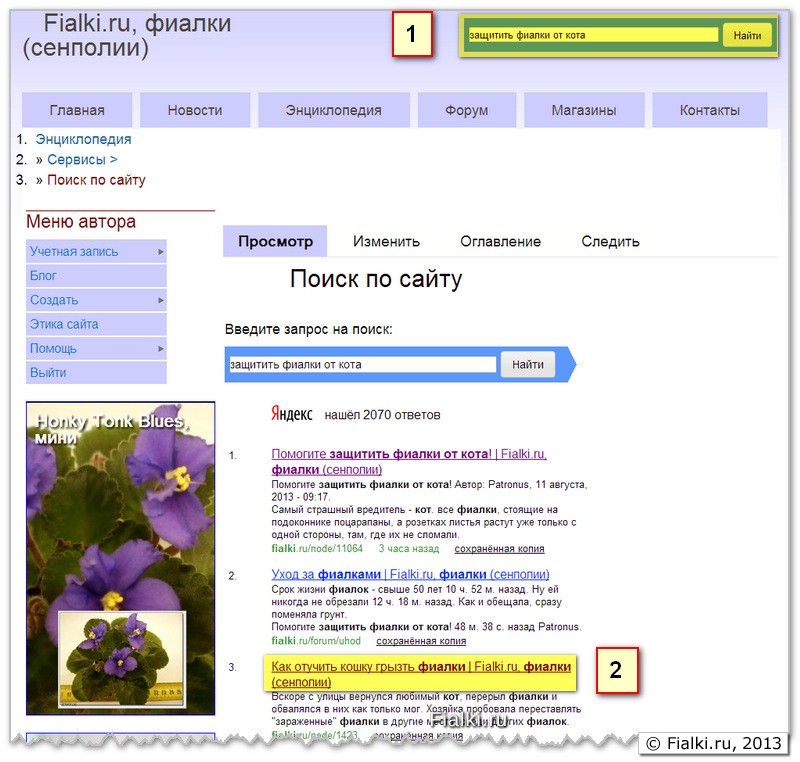Click the 3 часа назад timestamp
Viewport: 800px width, 762px height.
[x=409, y=548]
